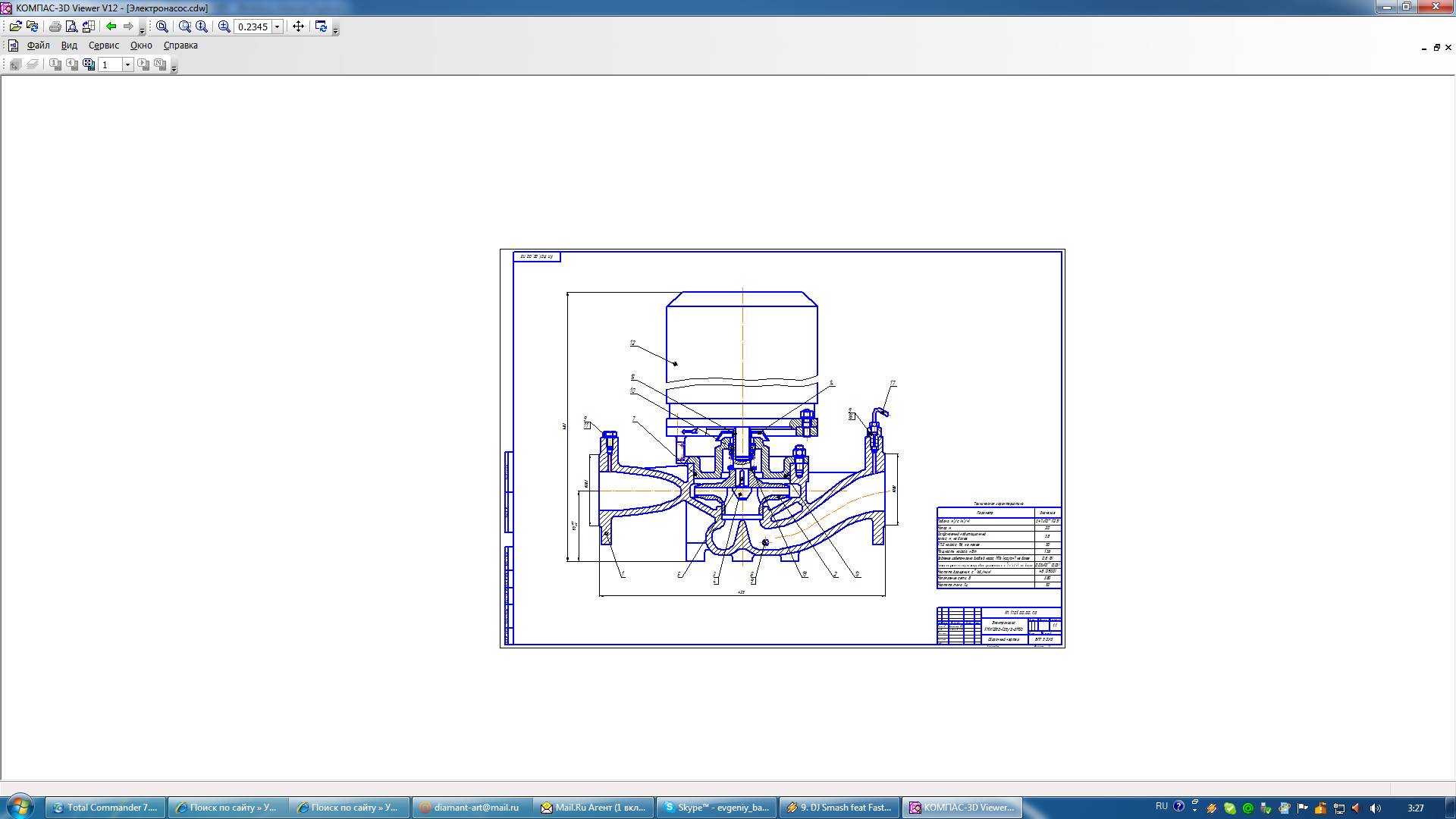Viewport: 1456px width, 819px height.
Task: Expand the sheet number dropdown
Action: click(x=127, y=65)
